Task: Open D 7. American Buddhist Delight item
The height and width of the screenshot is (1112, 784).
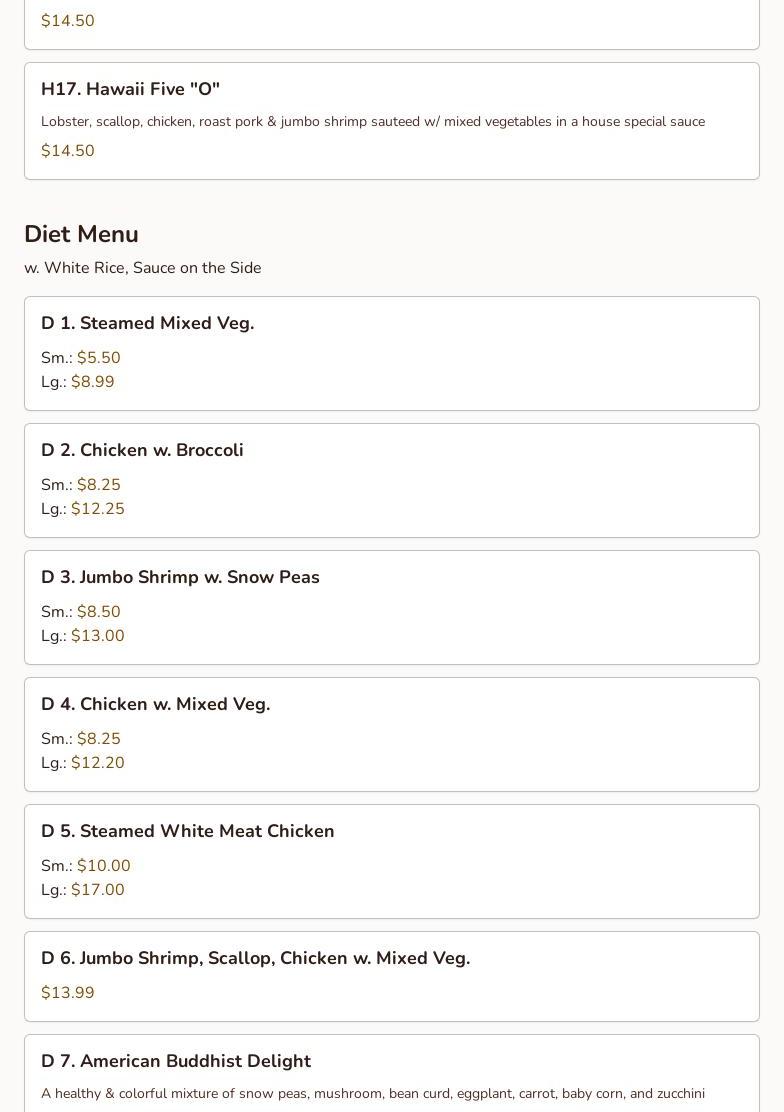Action: click(x=392, y=1073)
